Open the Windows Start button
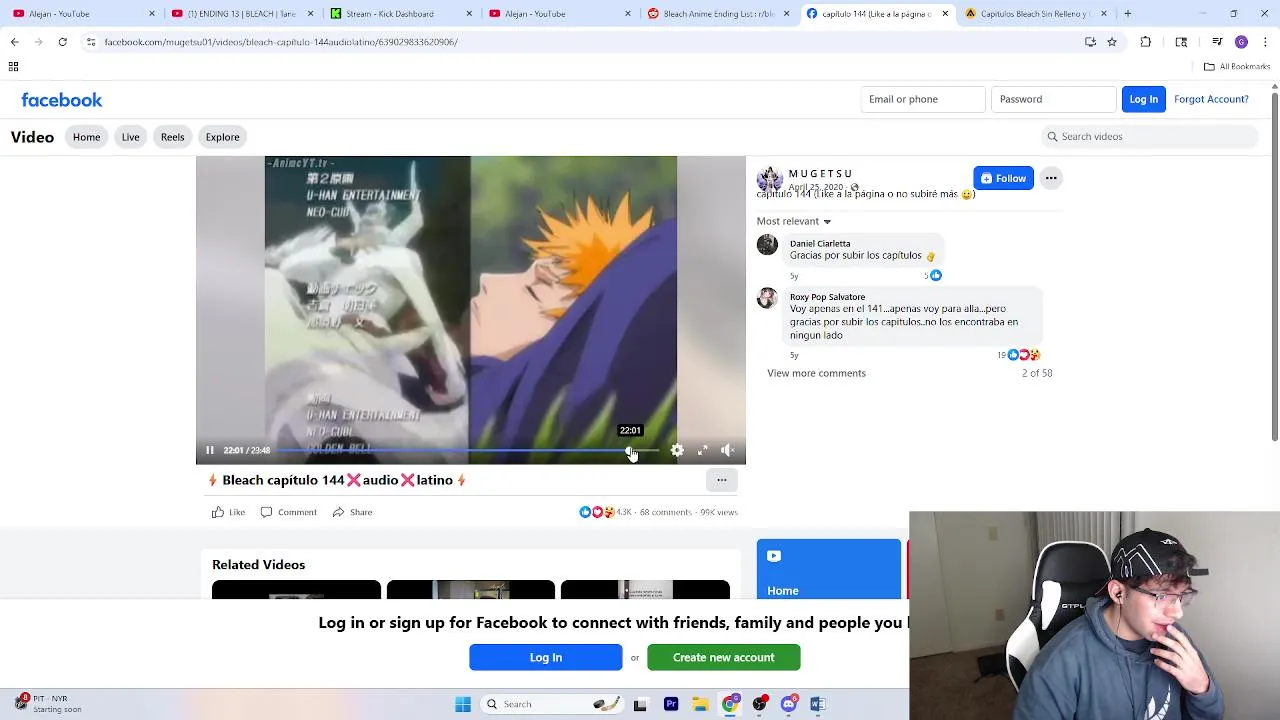Image resolution: width=1280 pixels, height=720 pixels. pos(462,704)
